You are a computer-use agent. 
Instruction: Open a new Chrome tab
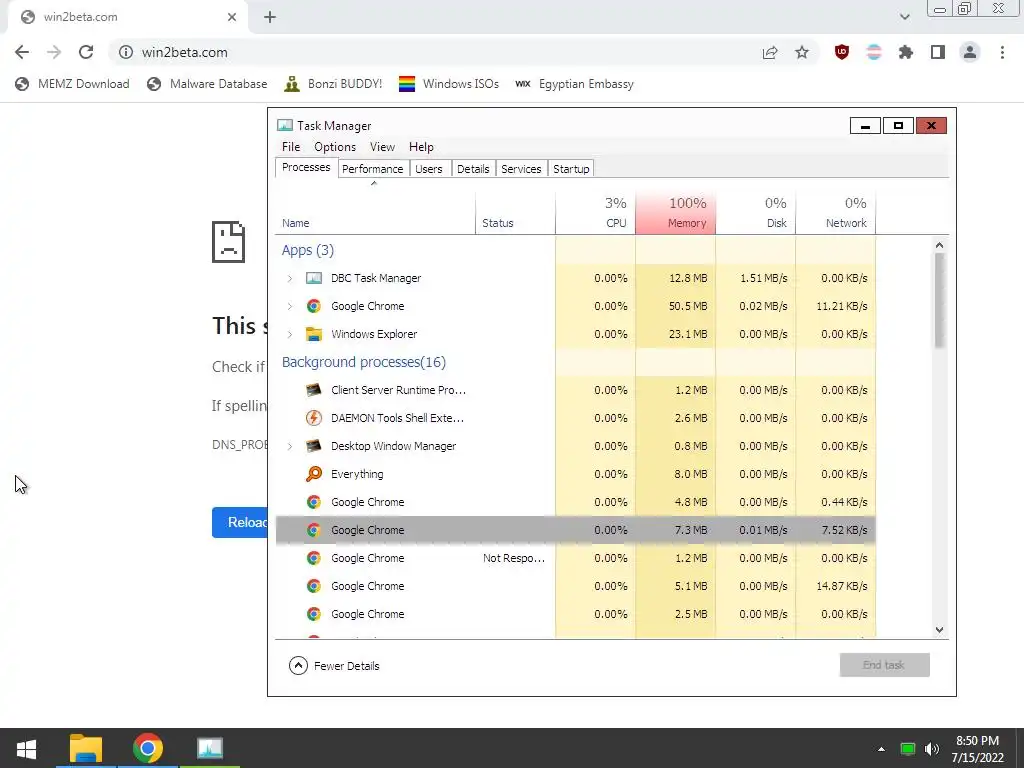[x=270, y=17]
